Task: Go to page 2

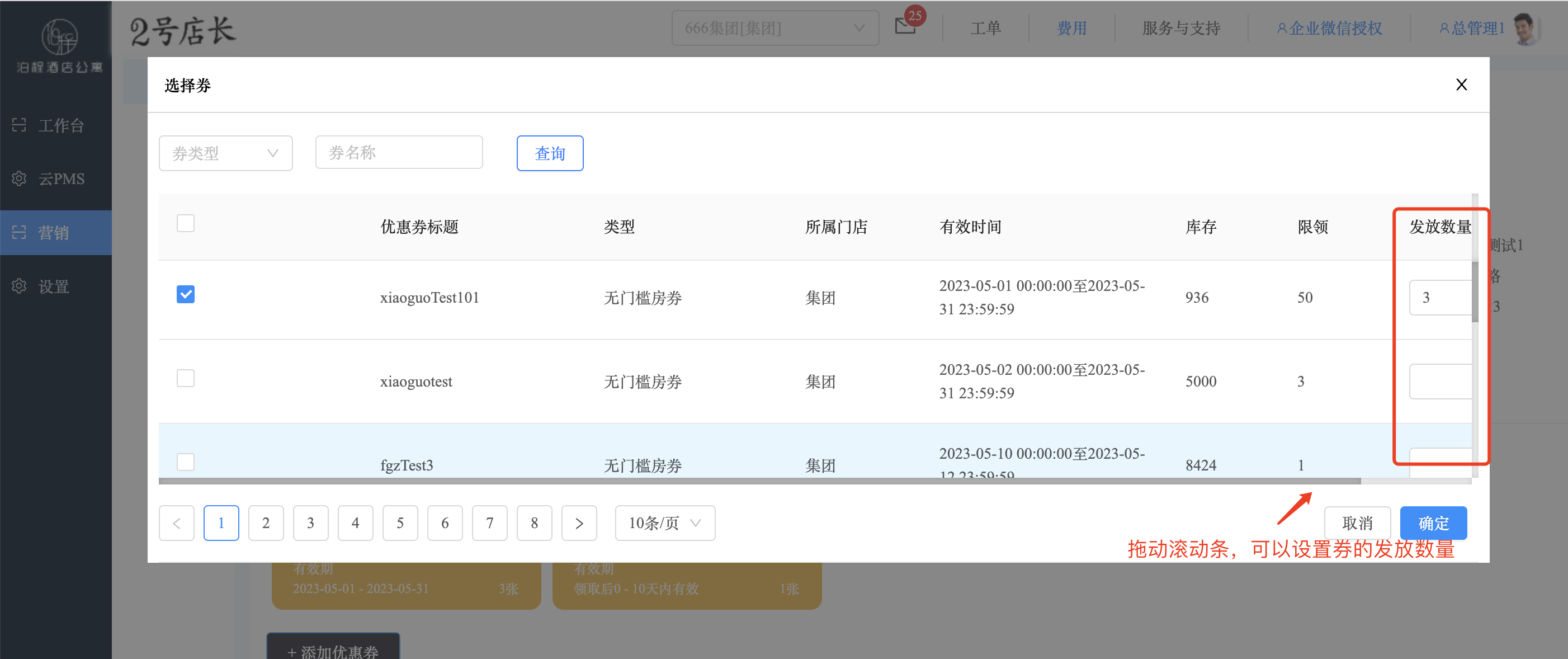Action: (266, 523)
